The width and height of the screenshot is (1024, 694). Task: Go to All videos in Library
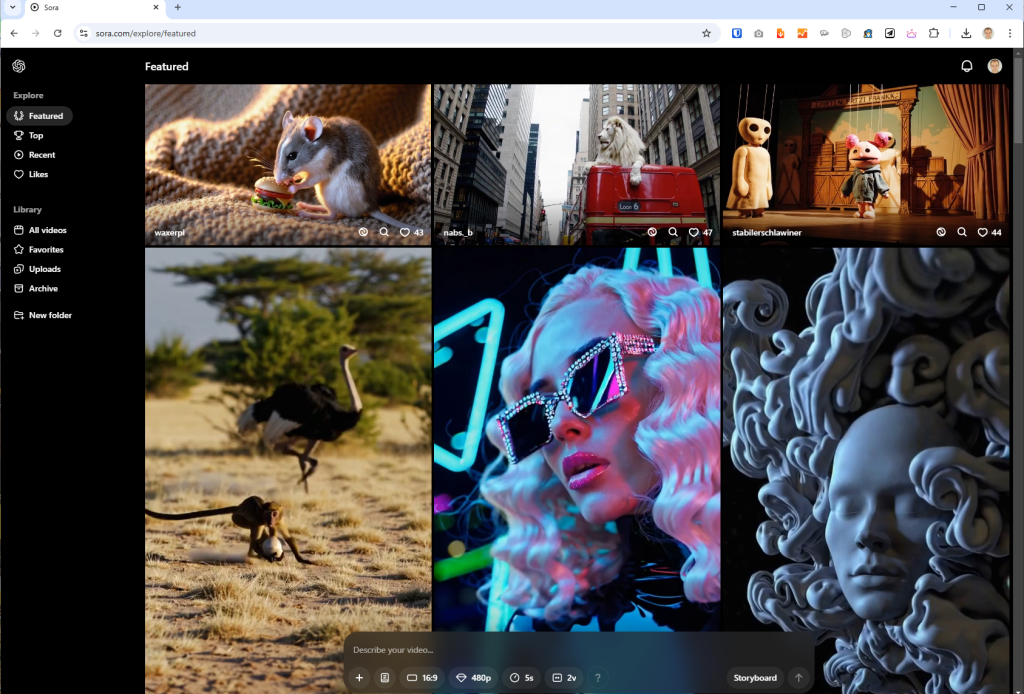coord(47,230)
